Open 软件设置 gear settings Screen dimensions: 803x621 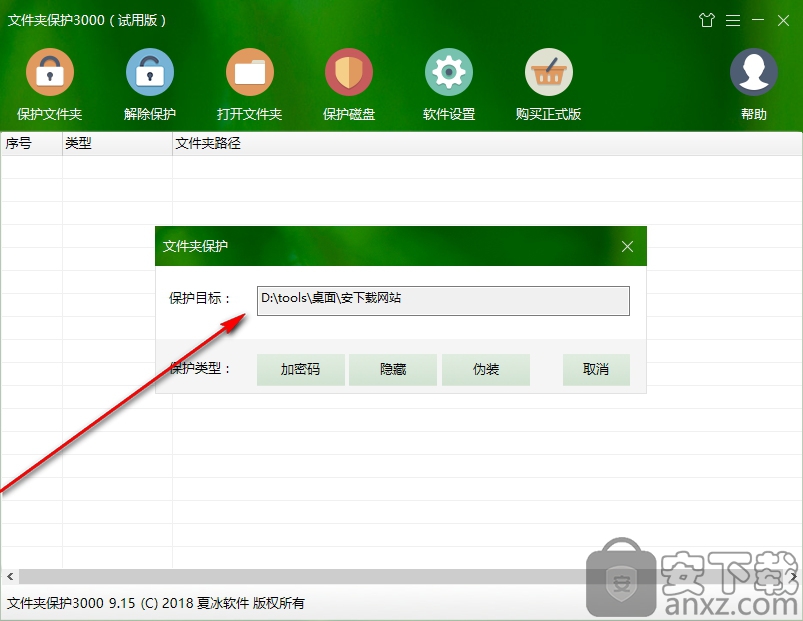pyautogui.click(x=449, y=72)
